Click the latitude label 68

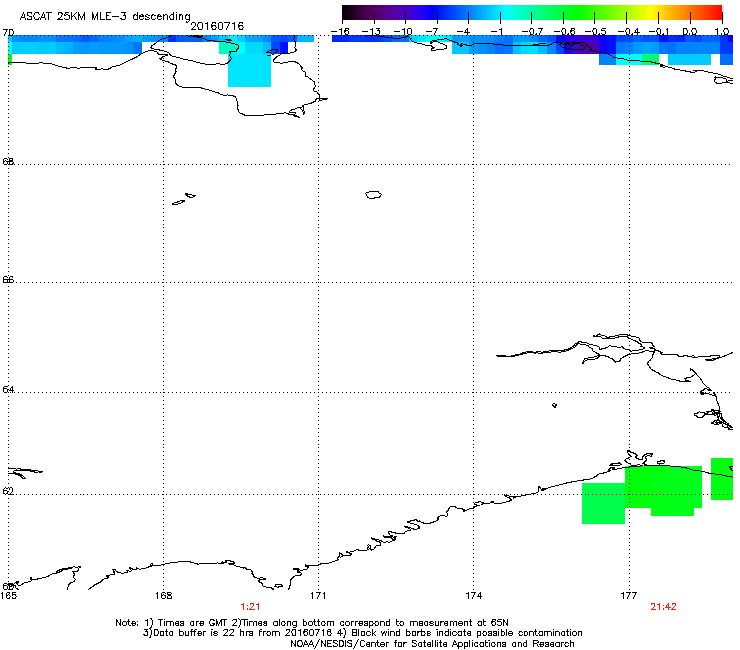[8, 161]
